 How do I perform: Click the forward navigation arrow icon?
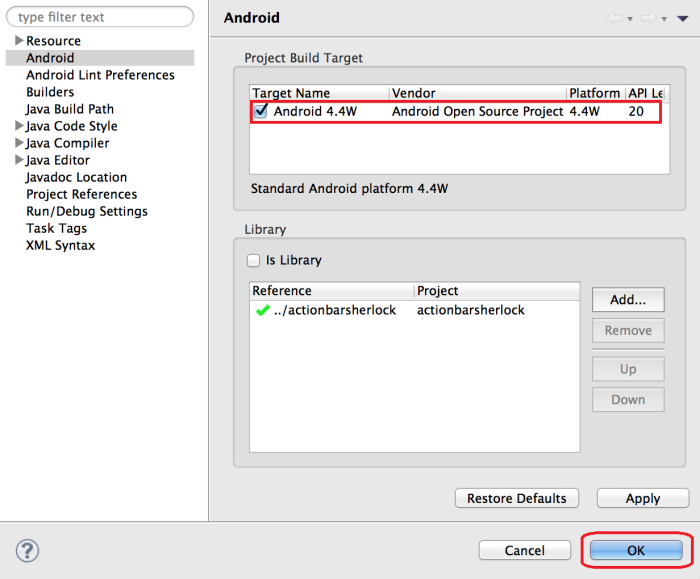tap(647, 18)
